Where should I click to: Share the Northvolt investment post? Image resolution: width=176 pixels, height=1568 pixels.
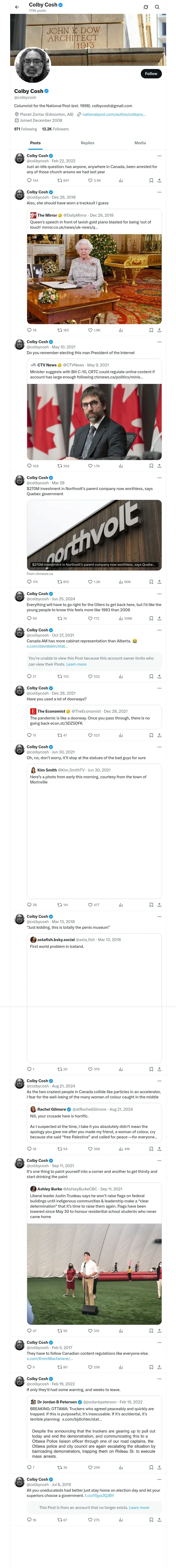159,581
